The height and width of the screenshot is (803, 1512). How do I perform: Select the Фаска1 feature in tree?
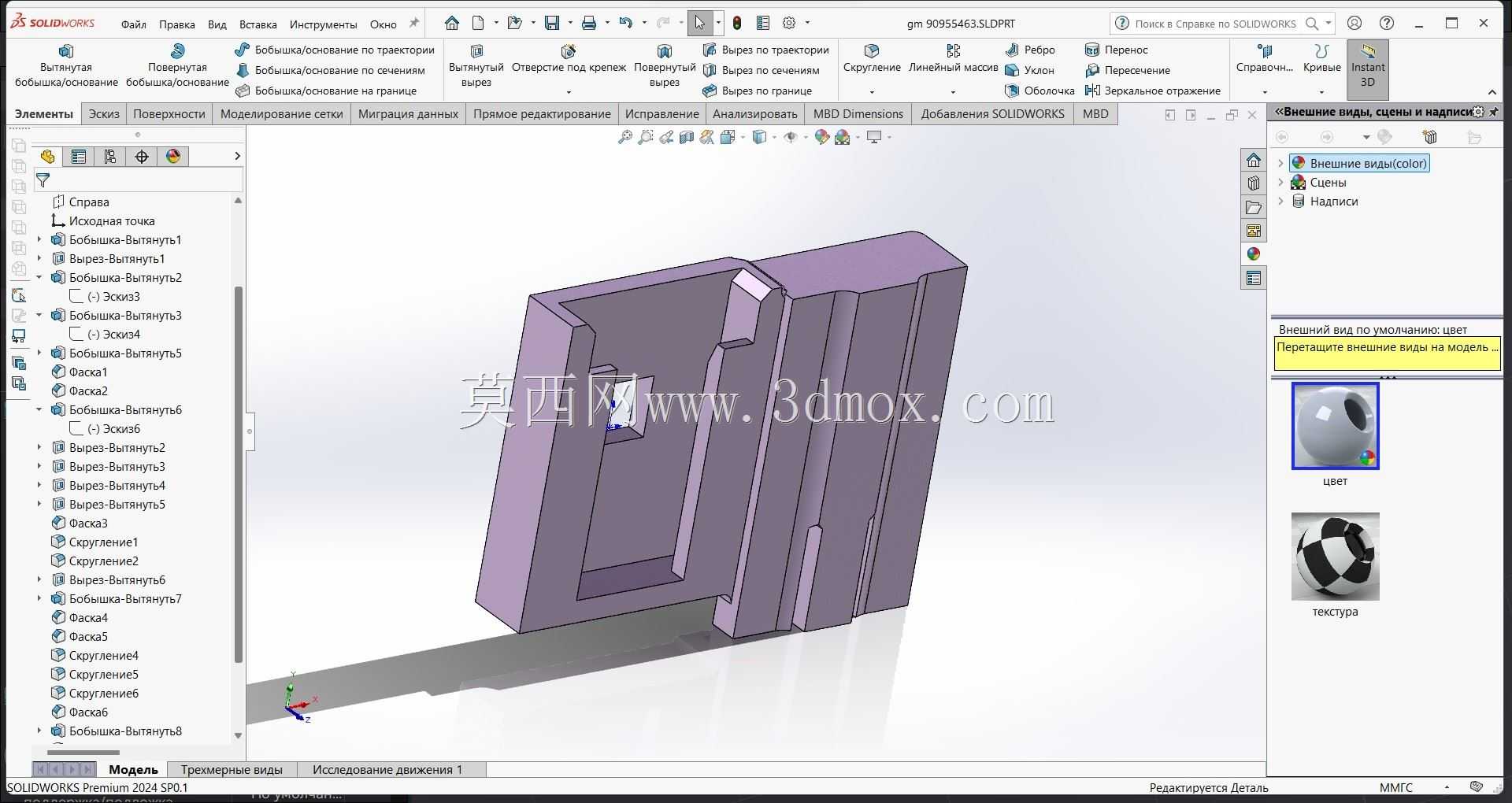(79, 372)
